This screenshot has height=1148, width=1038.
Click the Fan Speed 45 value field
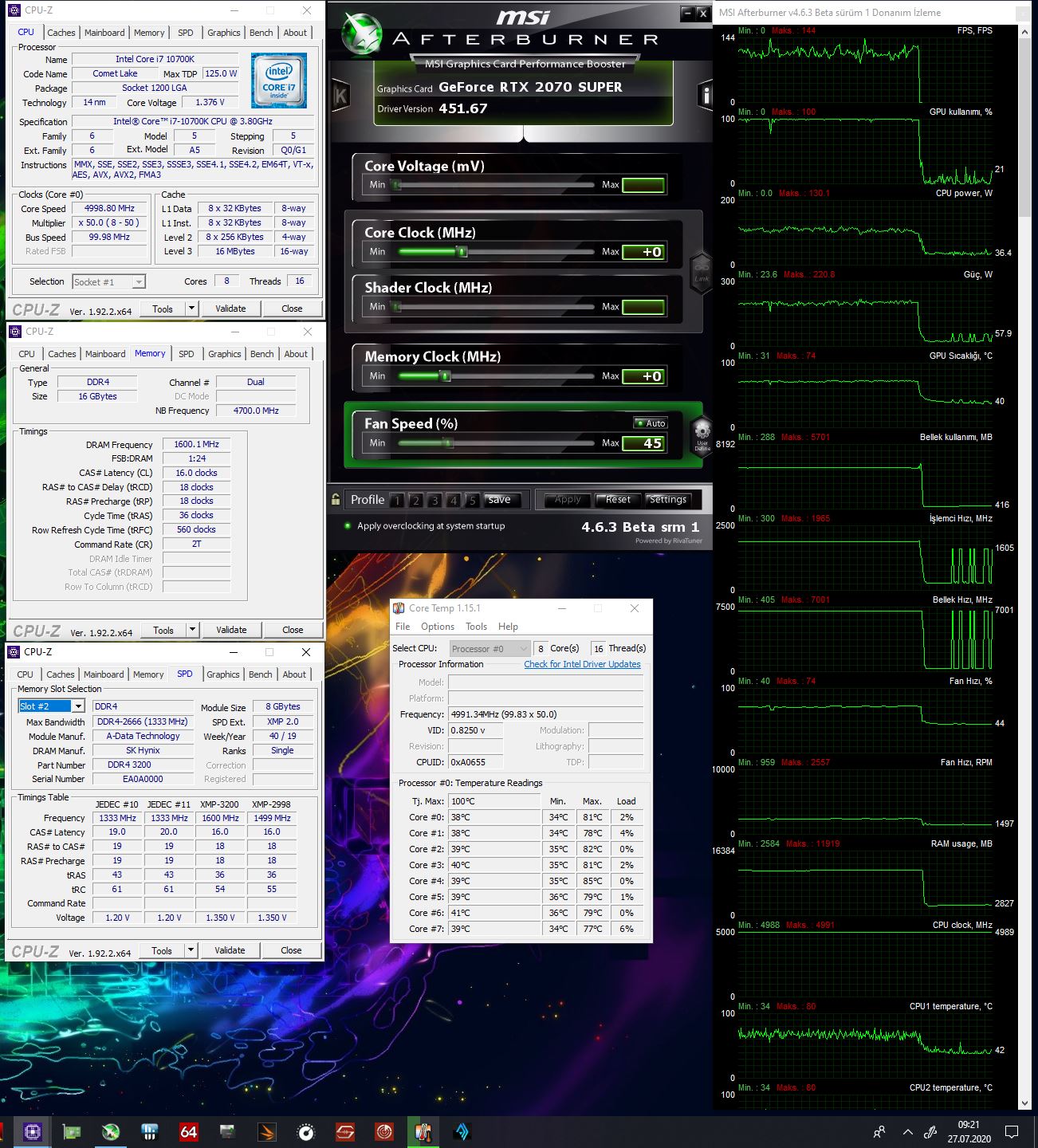click(x=643, y=443)
